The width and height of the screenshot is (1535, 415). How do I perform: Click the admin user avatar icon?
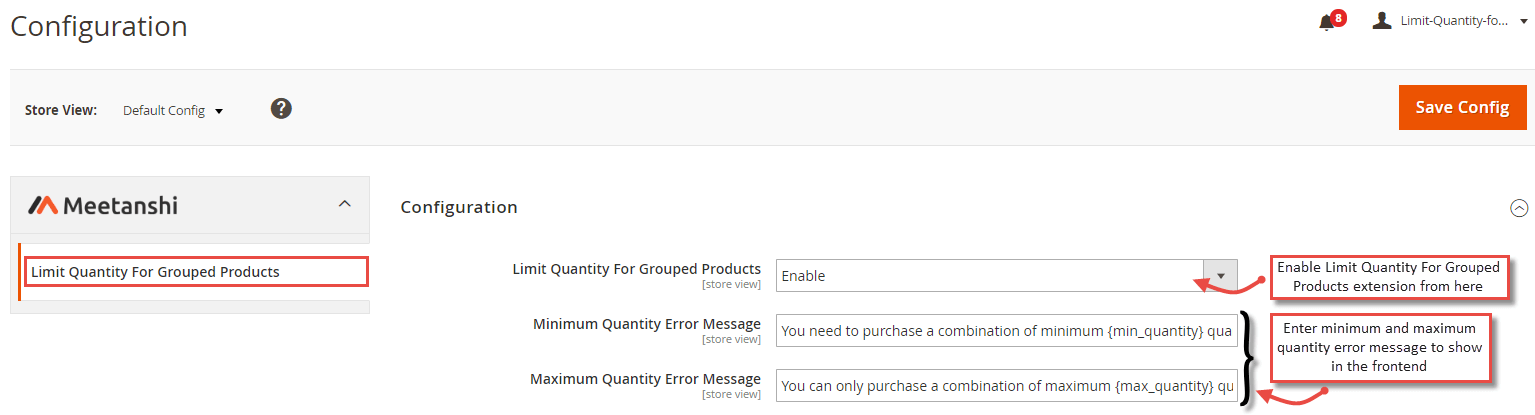[x=1382, y=21]
